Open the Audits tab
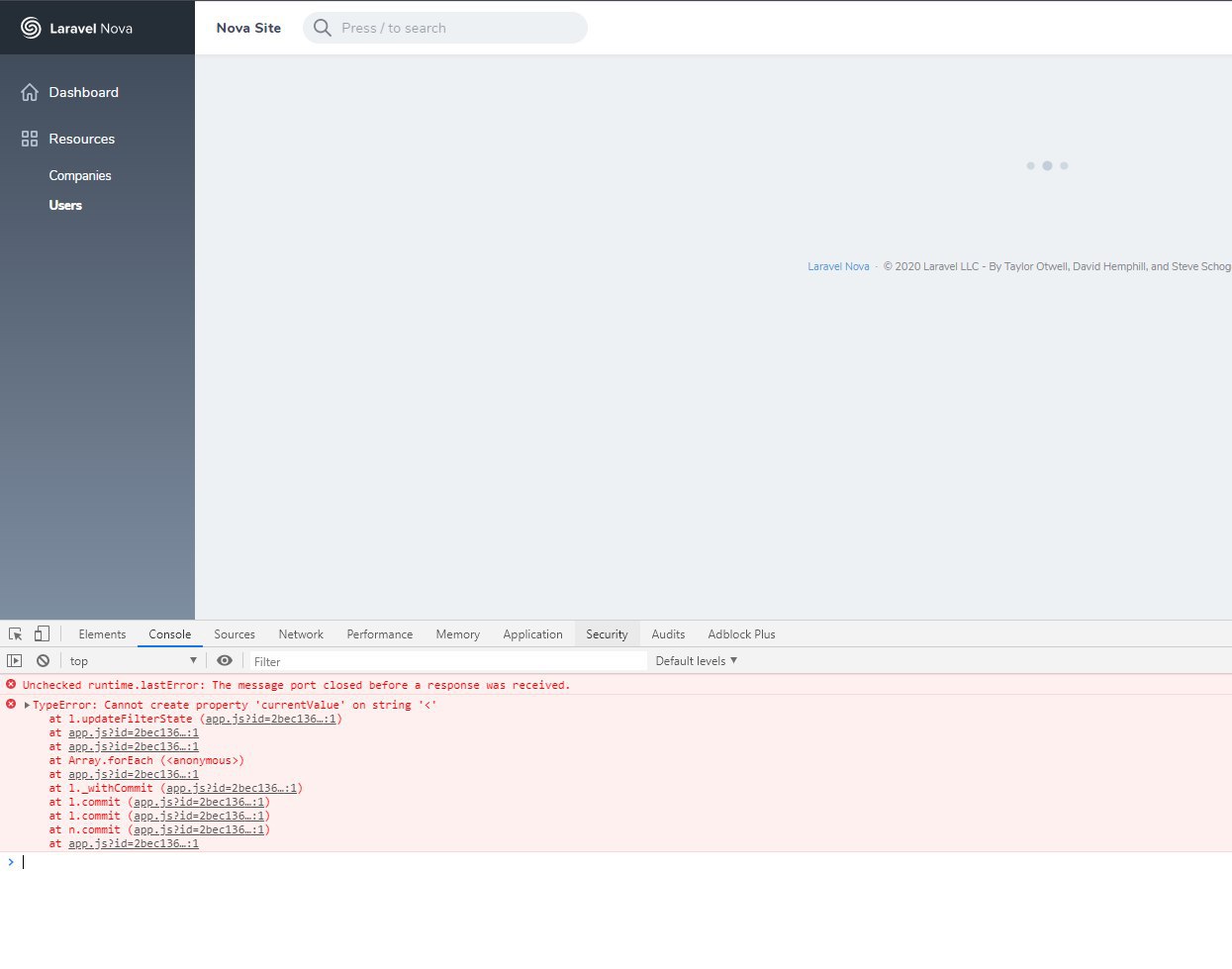Image resolution: width=1232 pixels, height=969 pixels. tap(668, 633)
